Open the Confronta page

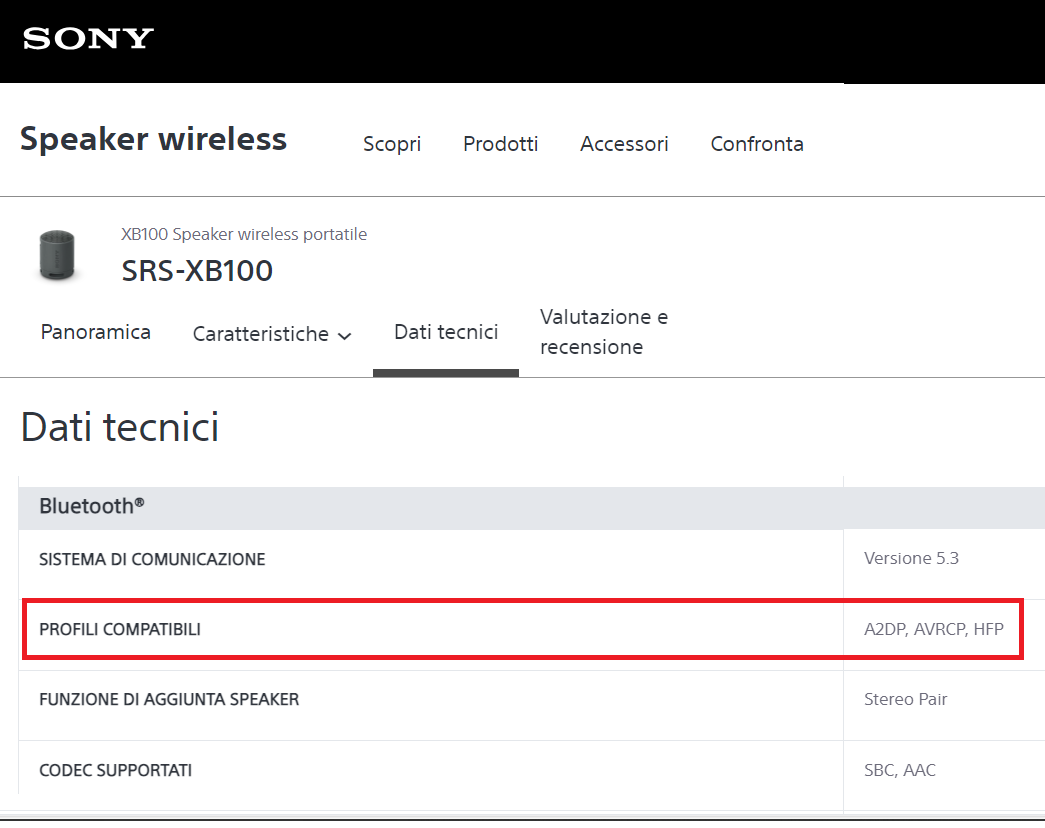point(757,144)
